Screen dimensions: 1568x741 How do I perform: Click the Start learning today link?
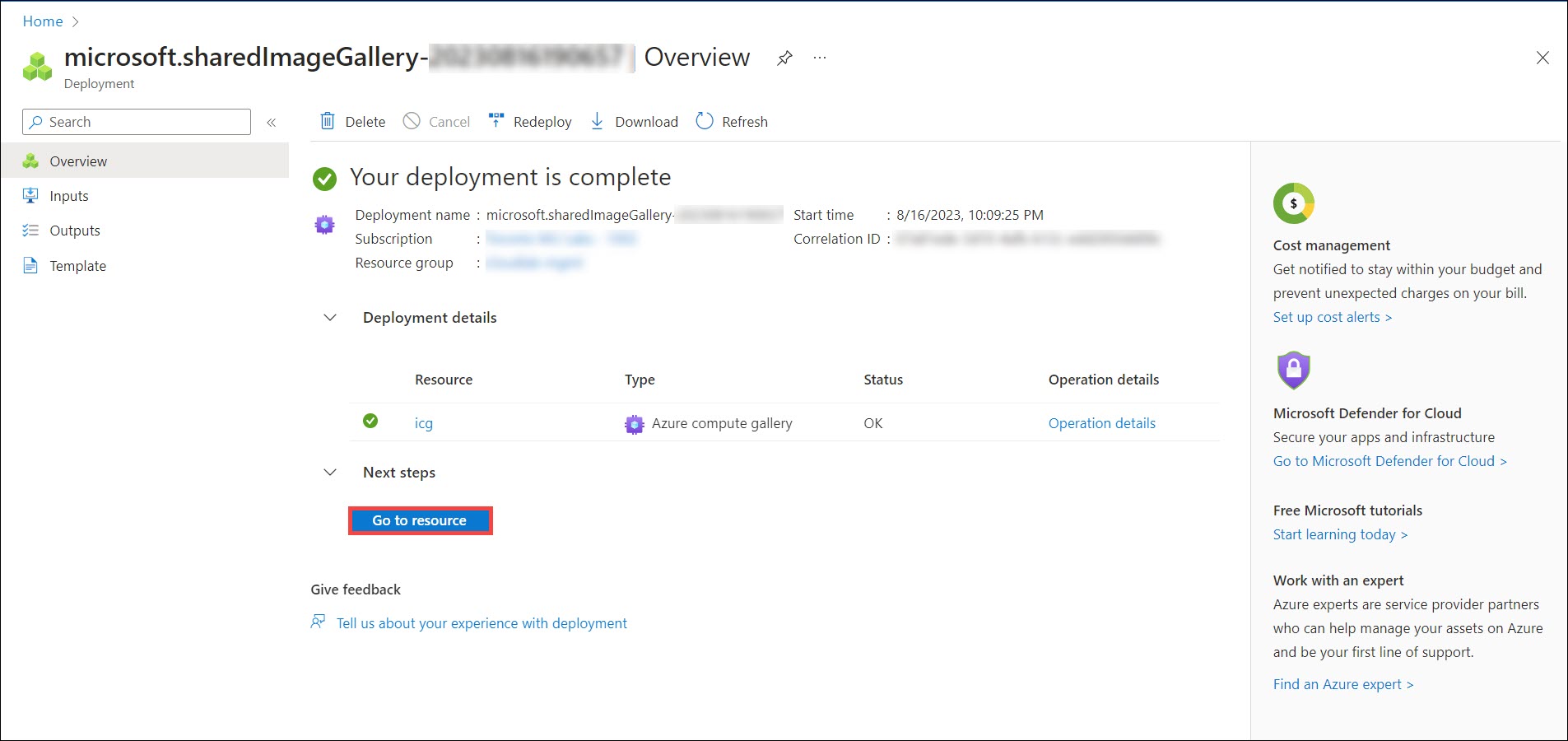click(x=1341, y=534)
